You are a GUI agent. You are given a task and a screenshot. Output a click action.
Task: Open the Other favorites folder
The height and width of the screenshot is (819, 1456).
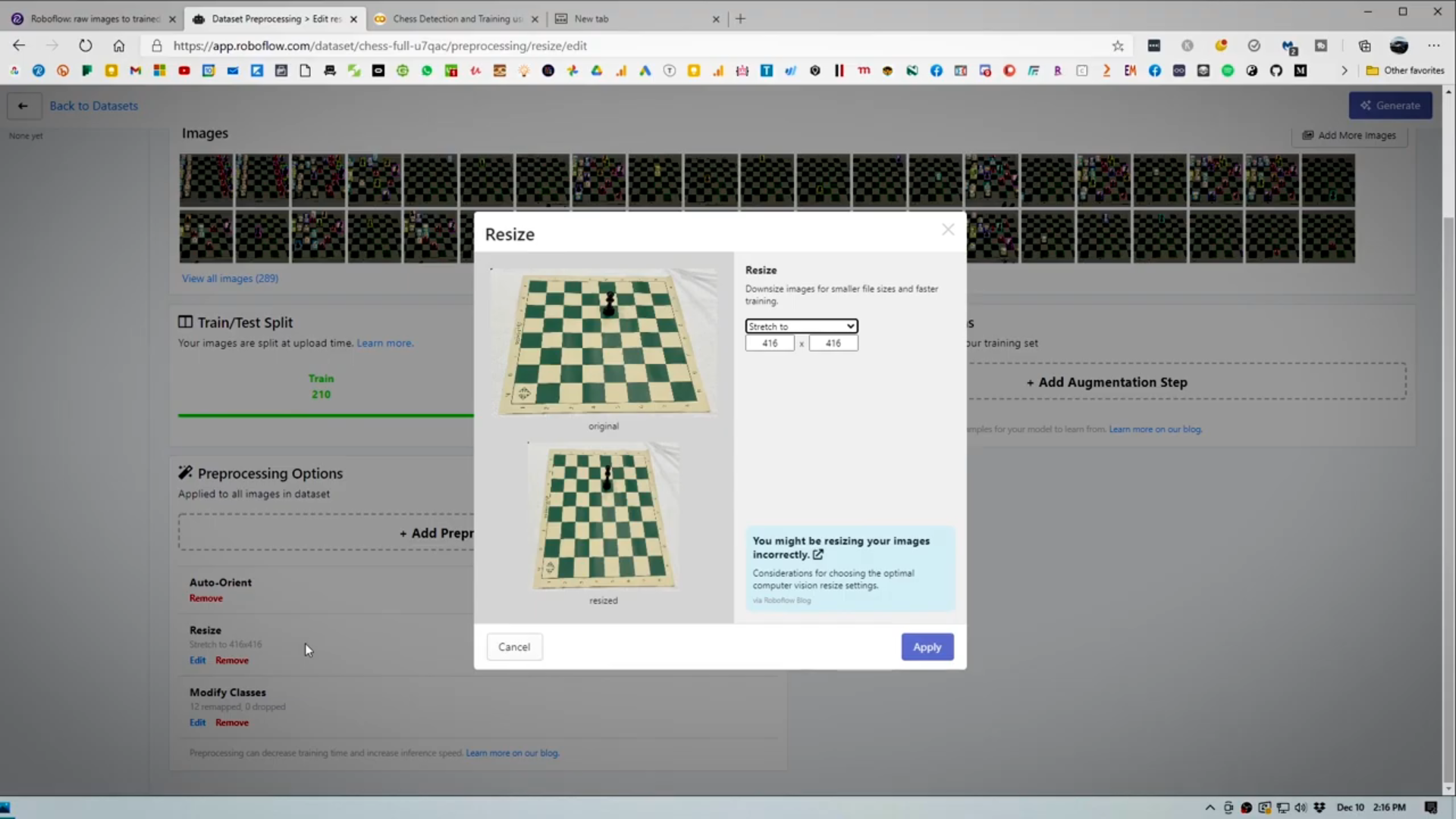pos(1405,71)
